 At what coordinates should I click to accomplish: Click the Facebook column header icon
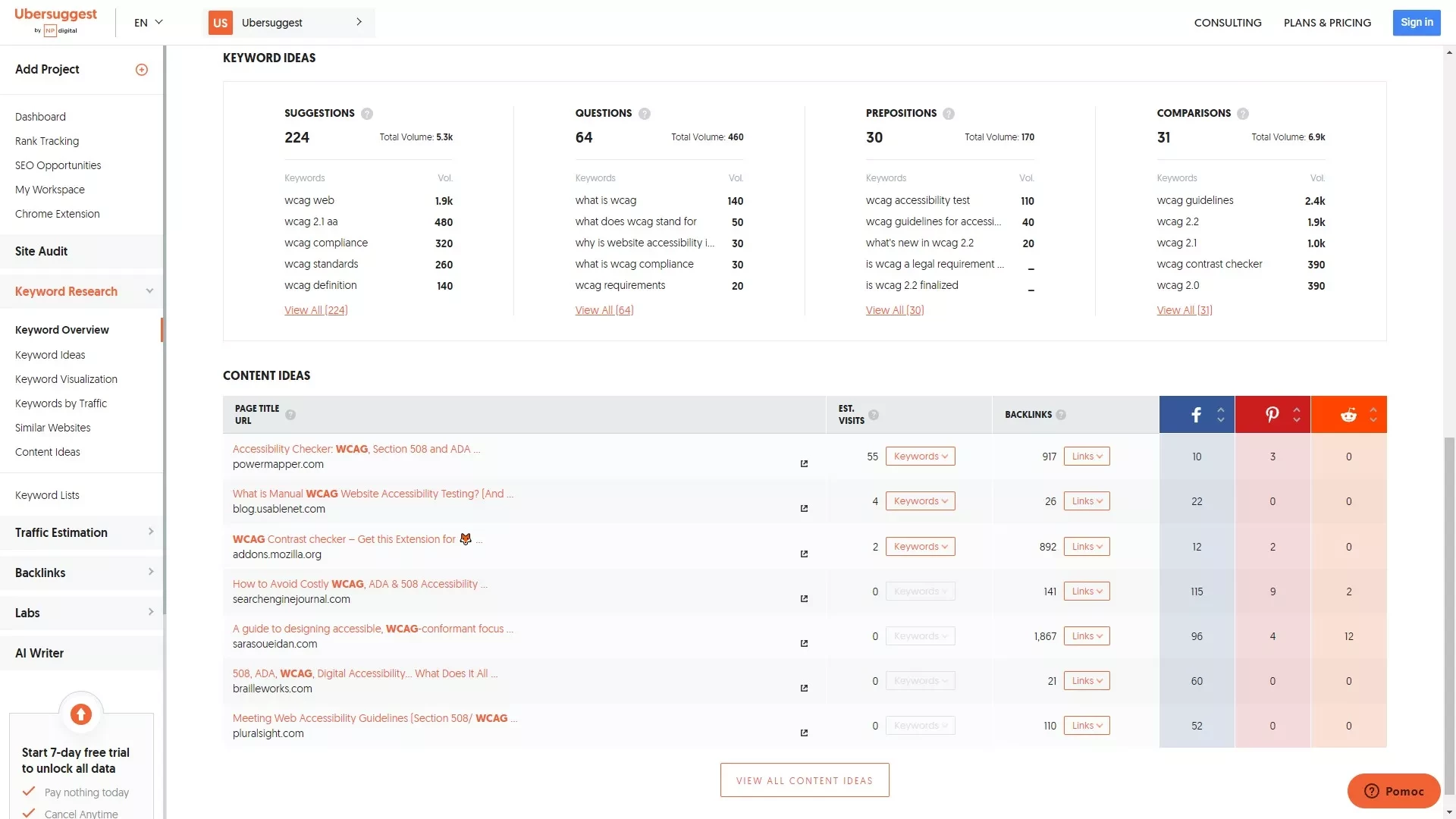coord(1196,415)
